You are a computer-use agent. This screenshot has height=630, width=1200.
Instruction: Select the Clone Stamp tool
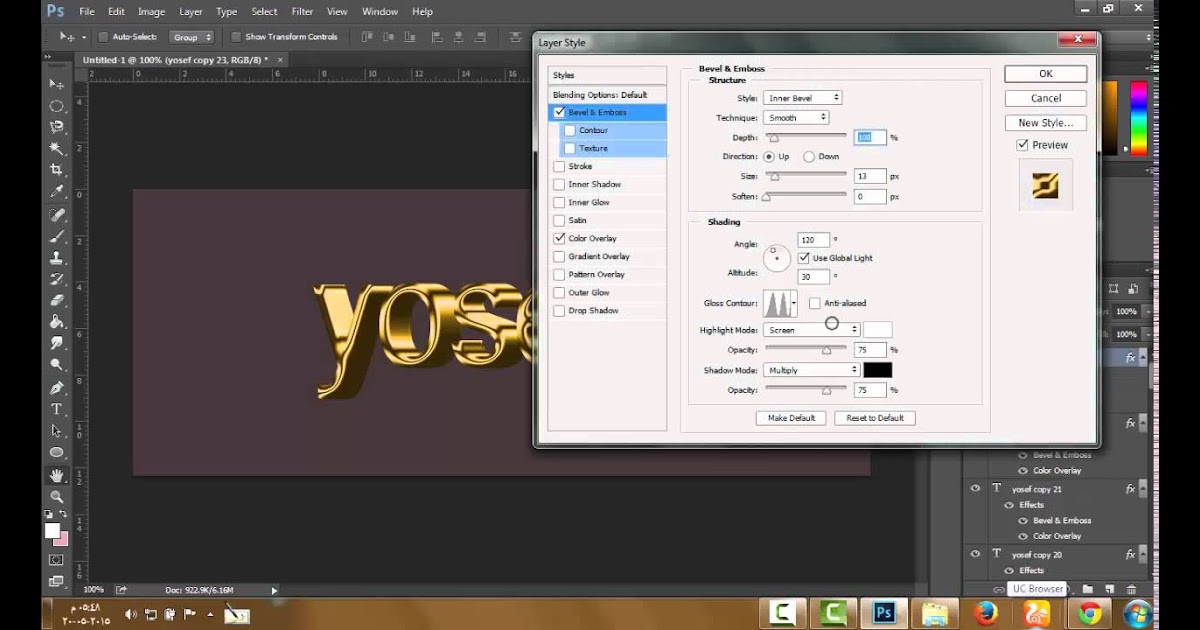coord(57,258)
